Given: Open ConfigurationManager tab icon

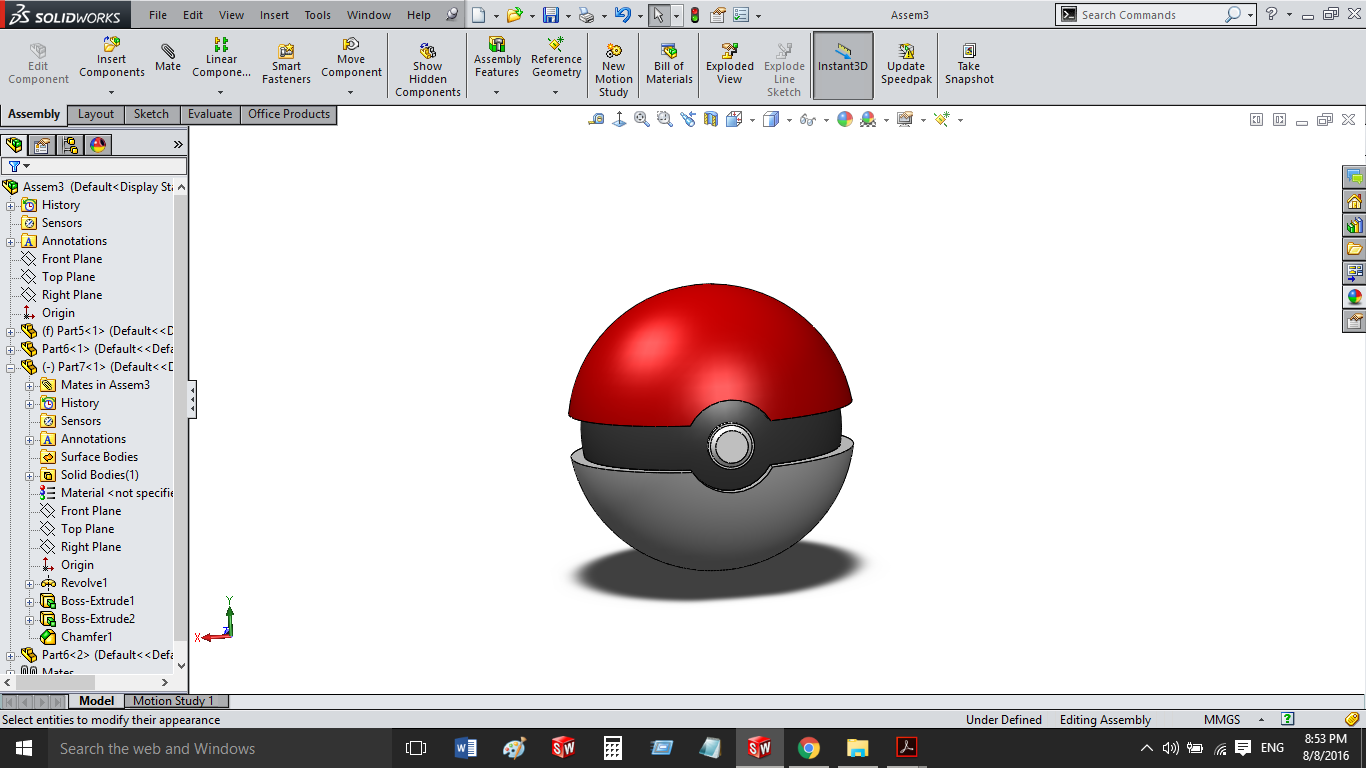Looking at the screenshot, I should click(70, 145).
